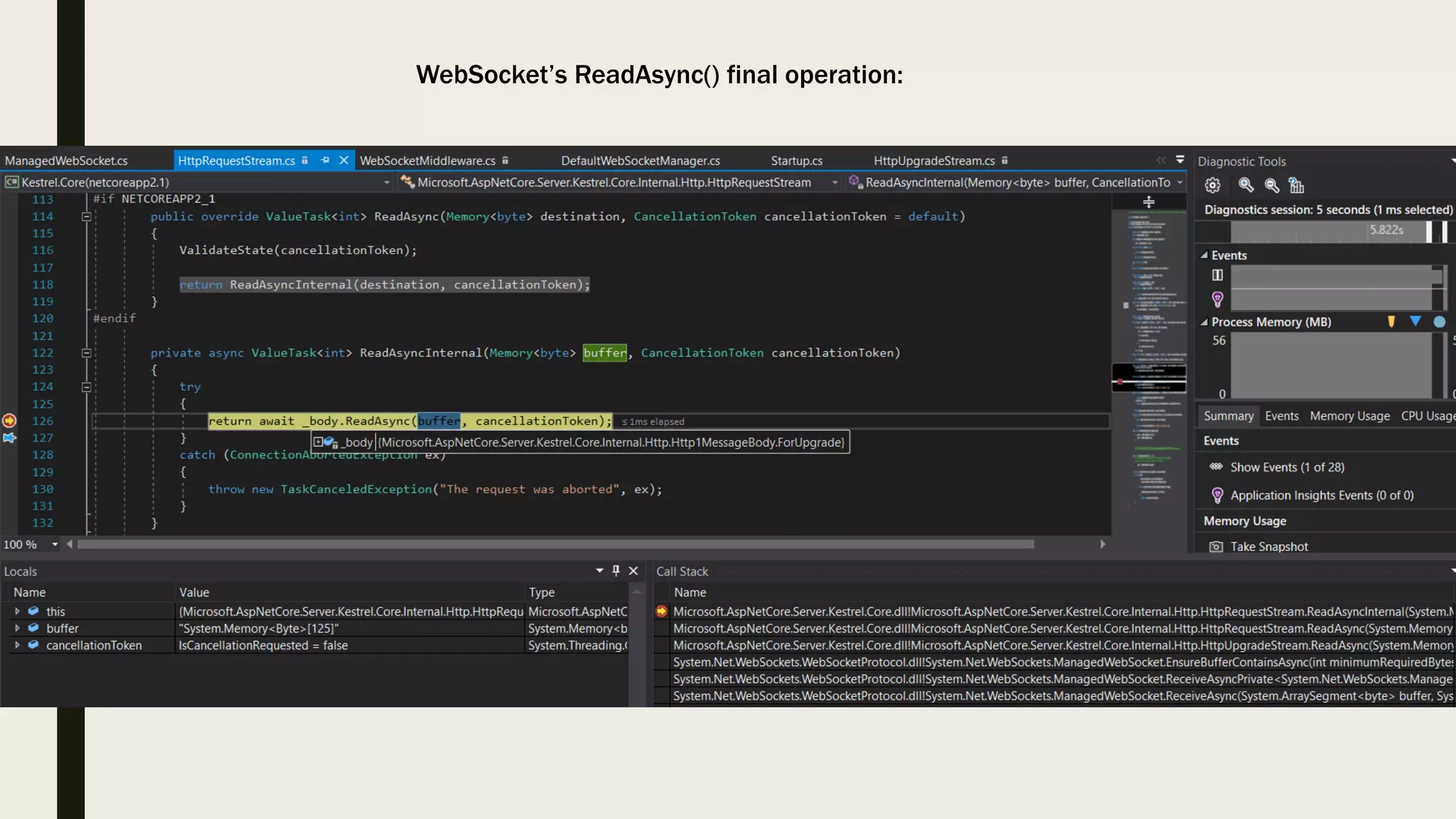Image resolution: width=1456 pixels, height=819 pixels.
Task: Collapse the Events graph section
Action: click(1204, 255)
